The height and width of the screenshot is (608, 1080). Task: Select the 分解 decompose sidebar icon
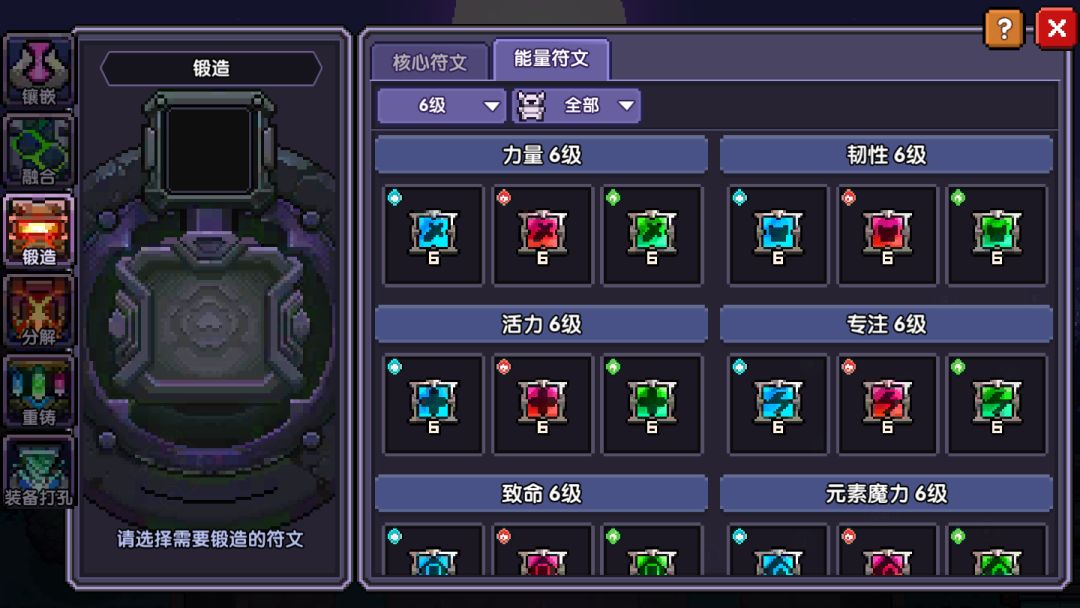(x=39, y=312)
